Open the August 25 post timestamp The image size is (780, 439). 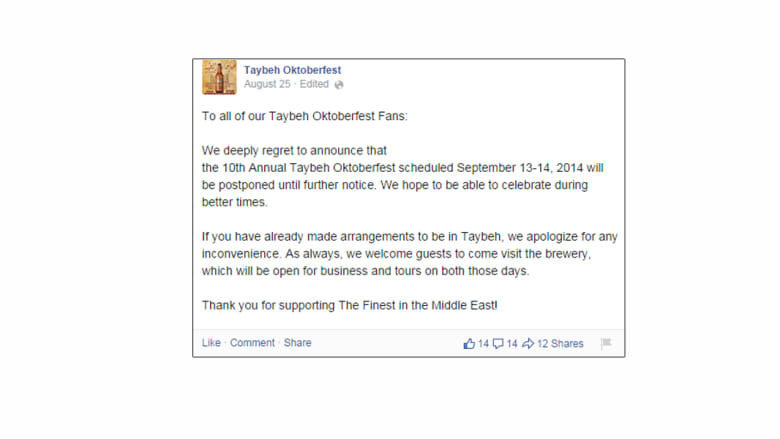click(267, 84)
